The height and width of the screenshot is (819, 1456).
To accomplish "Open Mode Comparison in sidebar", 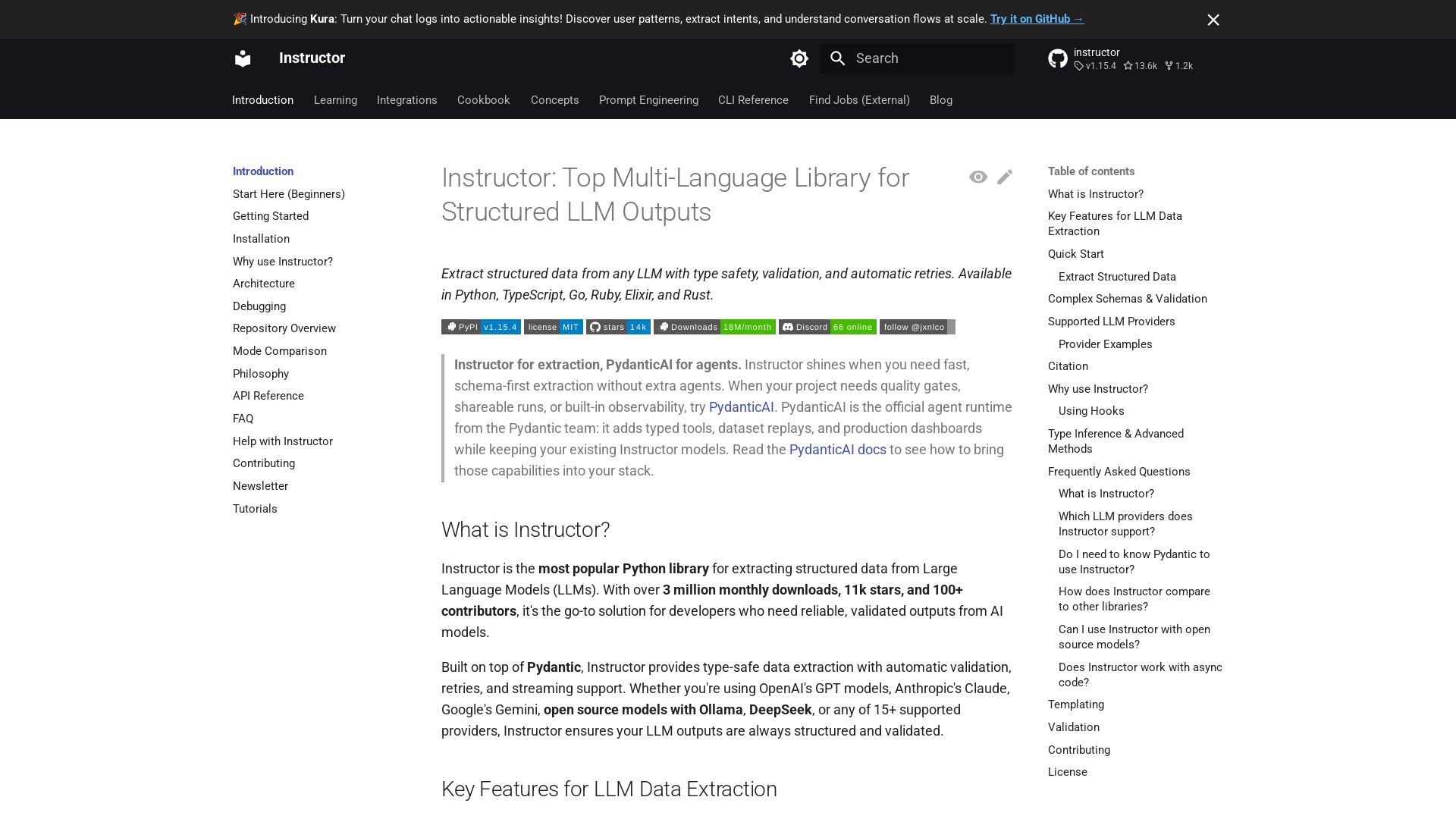I will click(x=280, y=351).
